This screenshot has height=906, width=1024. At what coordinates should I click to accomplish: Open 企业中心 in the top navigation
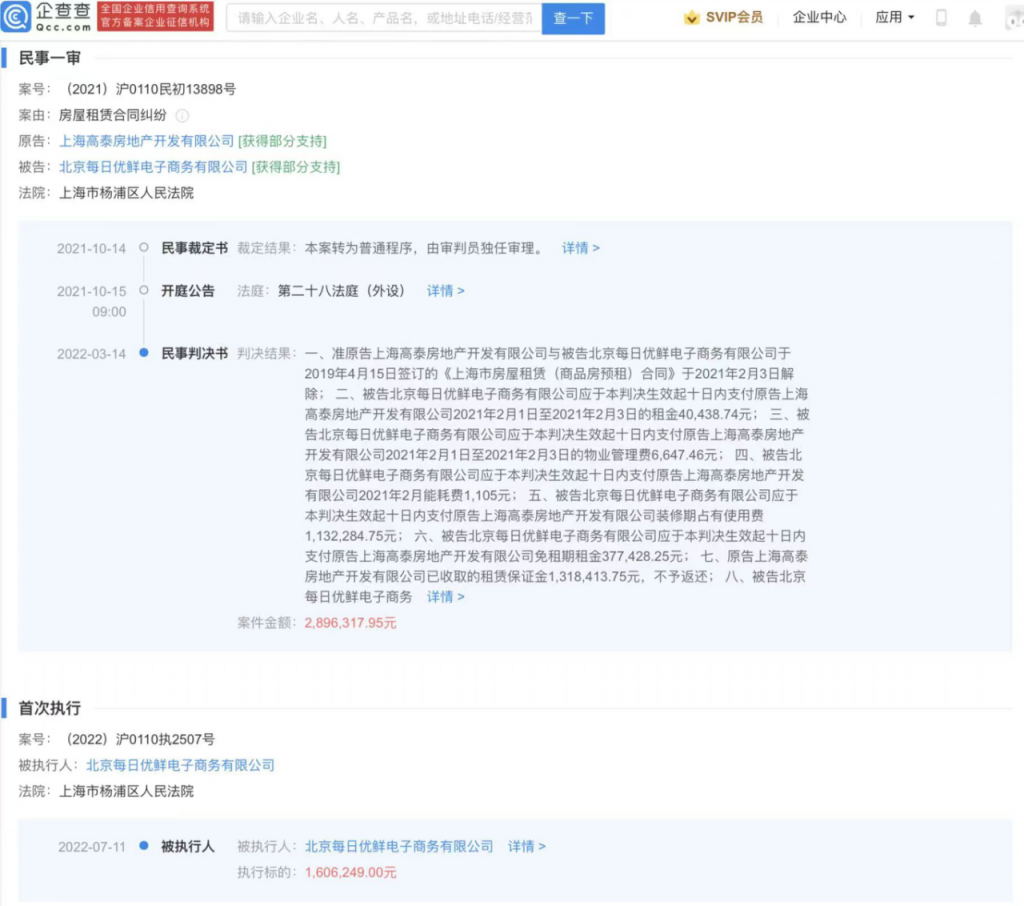(x=819, y=18)
